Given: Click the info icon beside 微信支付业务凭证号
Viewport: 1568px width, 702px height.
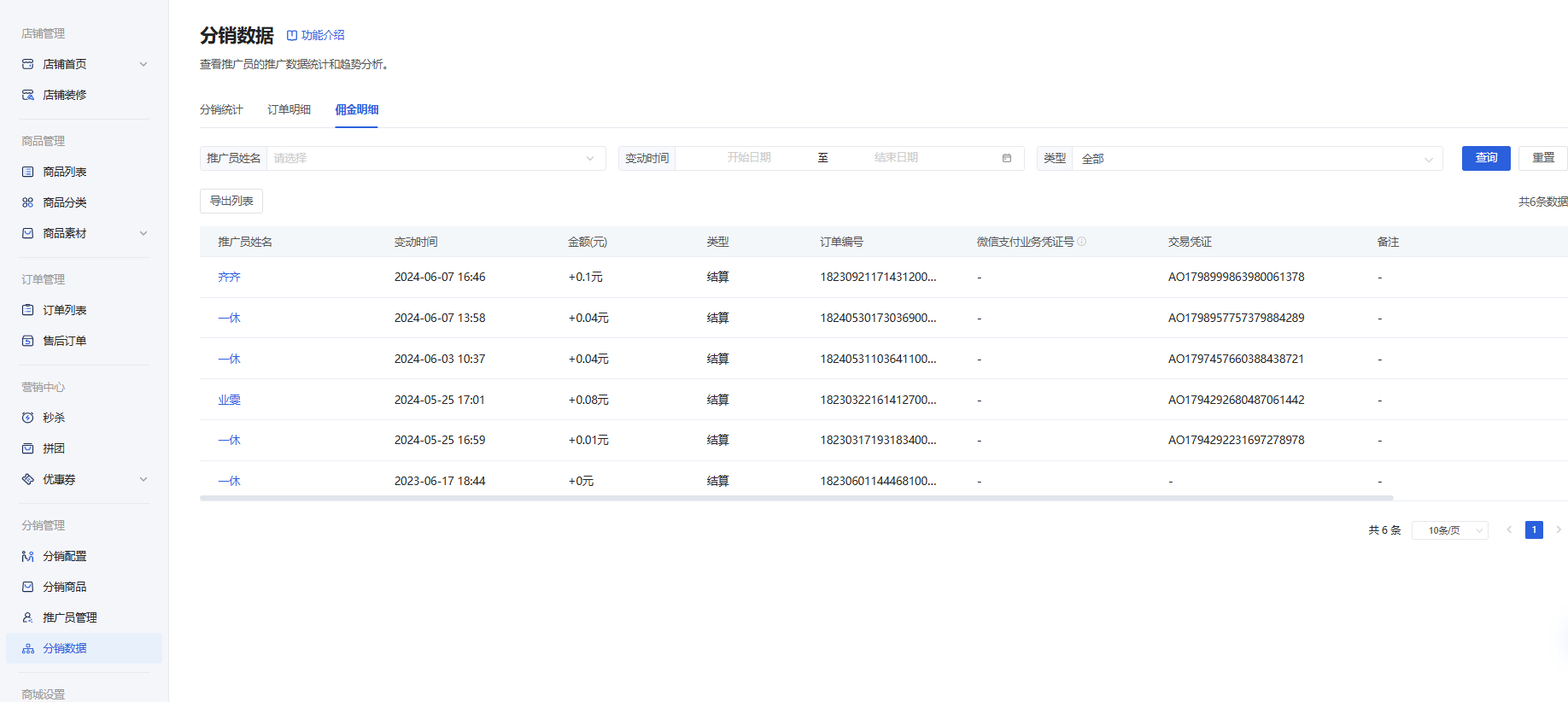Looking at the screenshot, I should tap(1082, 242).
